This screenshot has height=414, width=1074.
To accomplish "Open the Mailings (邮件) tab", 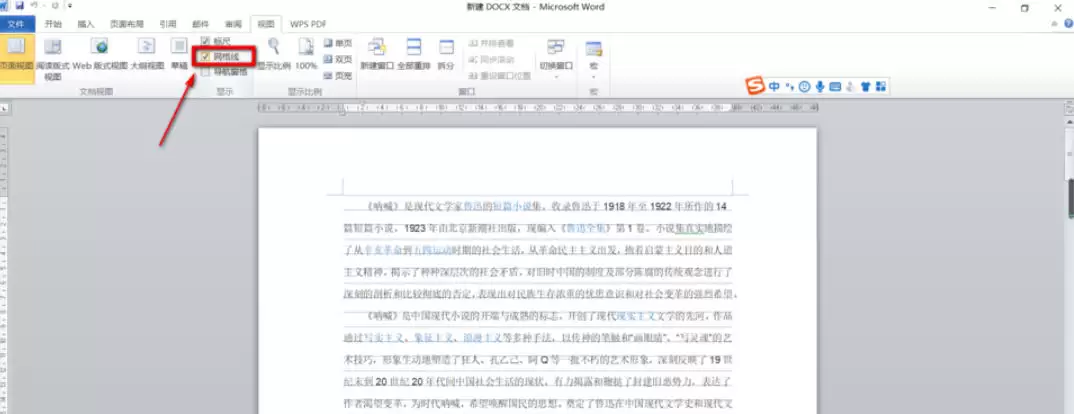I will [201, 24].
